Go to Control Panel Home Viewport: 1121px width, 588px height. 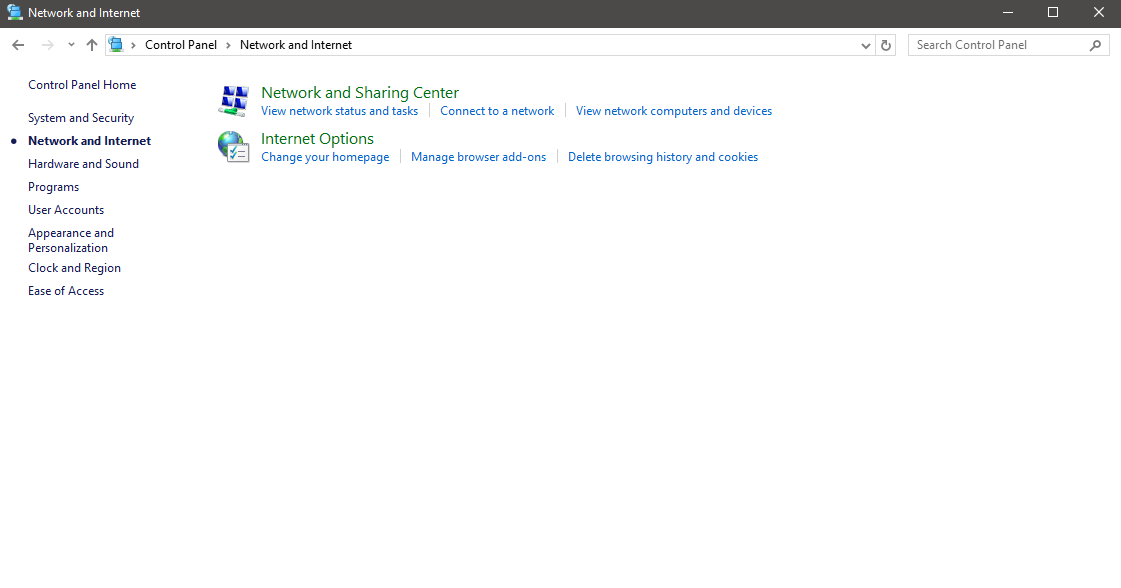point(82,84)
